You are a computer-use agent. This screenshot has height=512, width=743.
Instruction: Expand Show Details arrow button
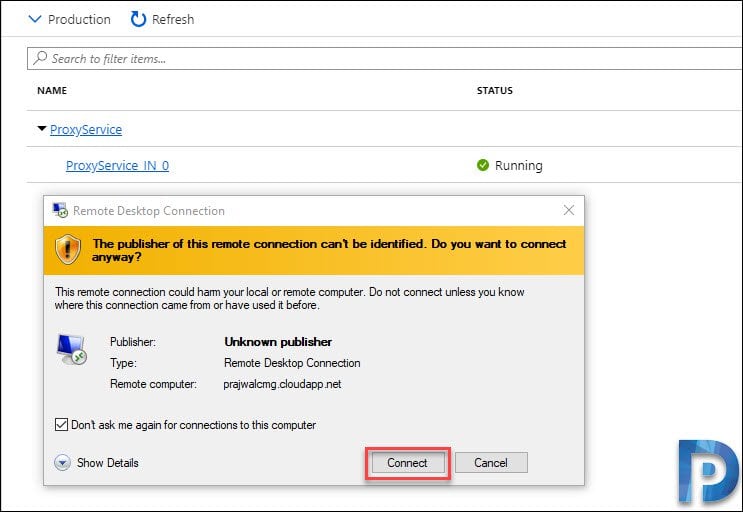62,462
